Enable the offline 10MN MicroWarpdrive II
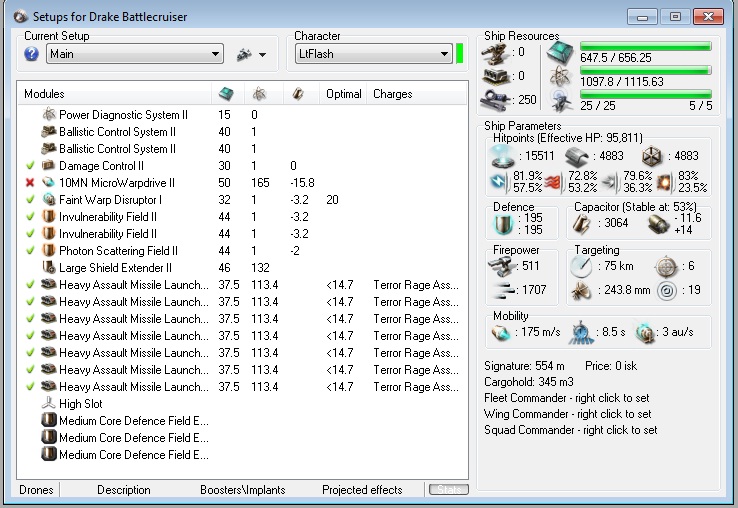Image resolution: width=738 pixels, height=508 pixels. tap(30, 183)
